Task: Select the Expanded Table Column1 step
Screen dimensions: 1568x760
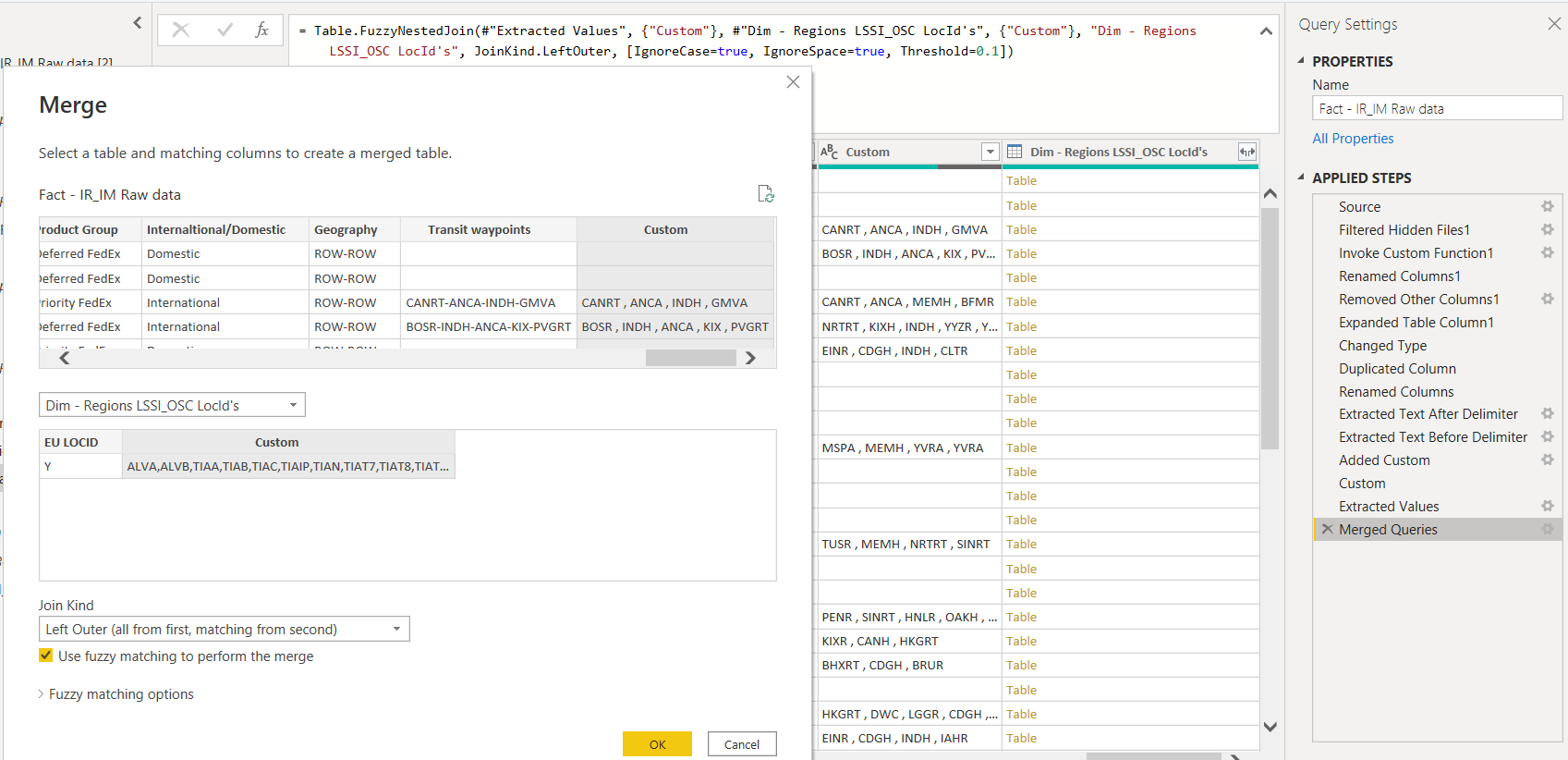Action: tap(1416, 322)
